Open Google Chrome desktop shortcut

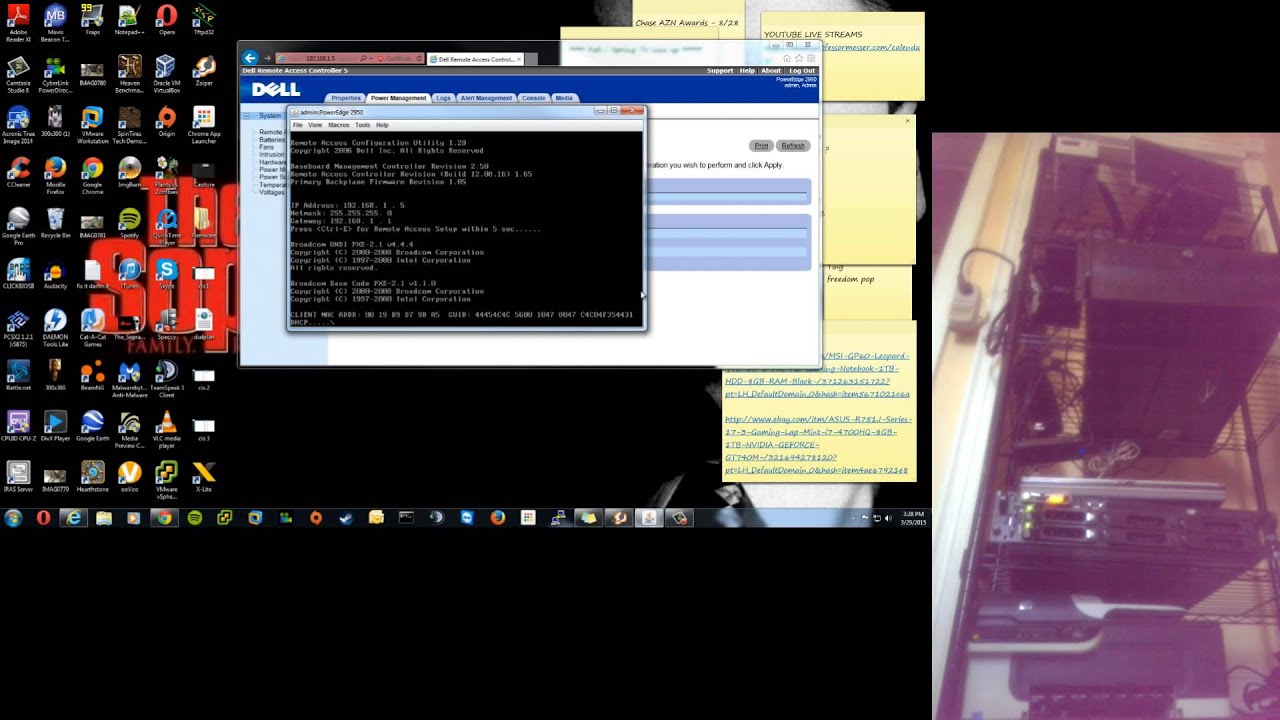pyautogui.click(x=92, y=175)
